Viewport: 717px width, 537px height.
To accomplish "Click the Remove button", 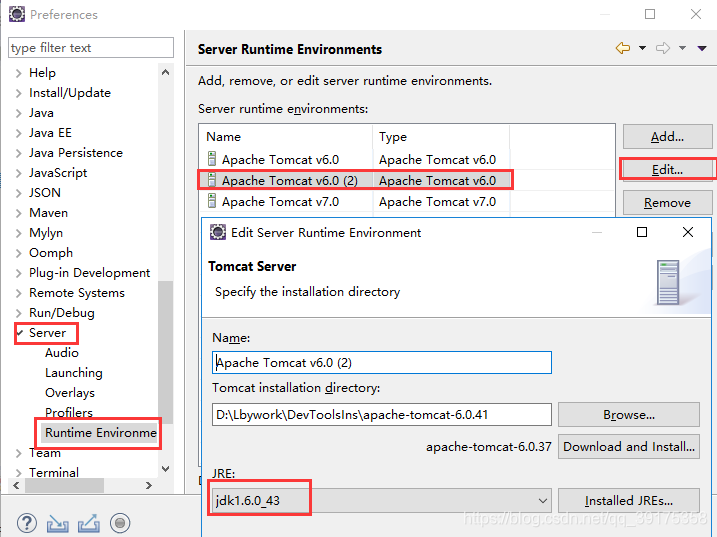I will tap(667, 203).
